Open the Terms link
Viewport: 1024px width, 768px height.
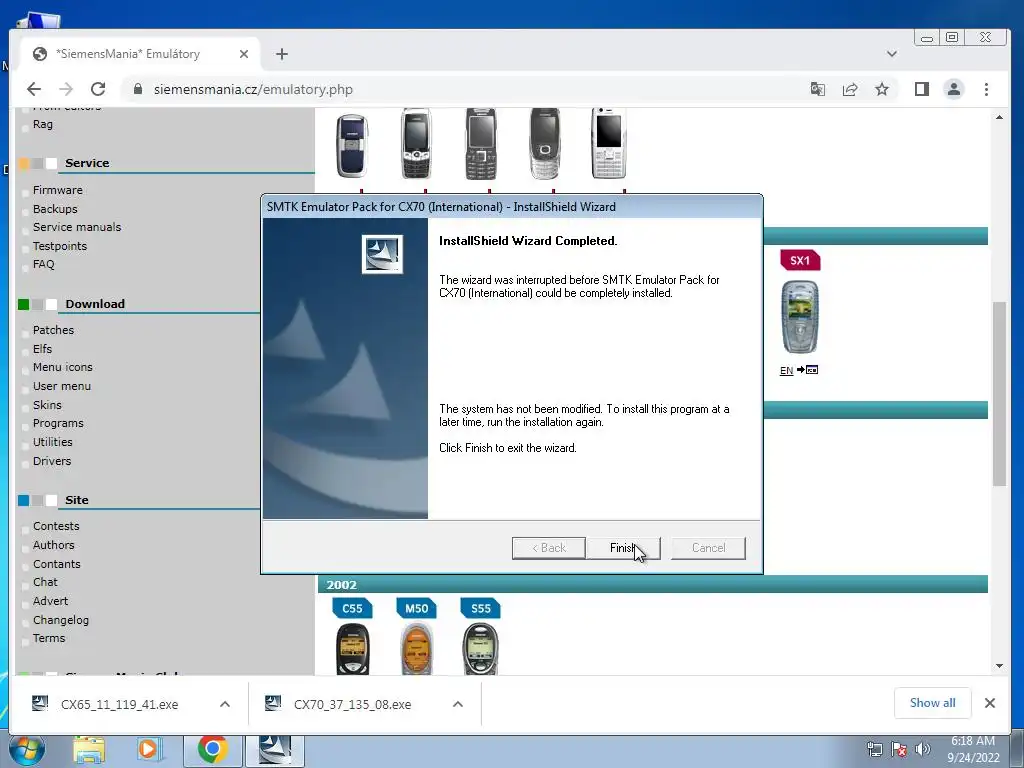(x=49, y=638)
